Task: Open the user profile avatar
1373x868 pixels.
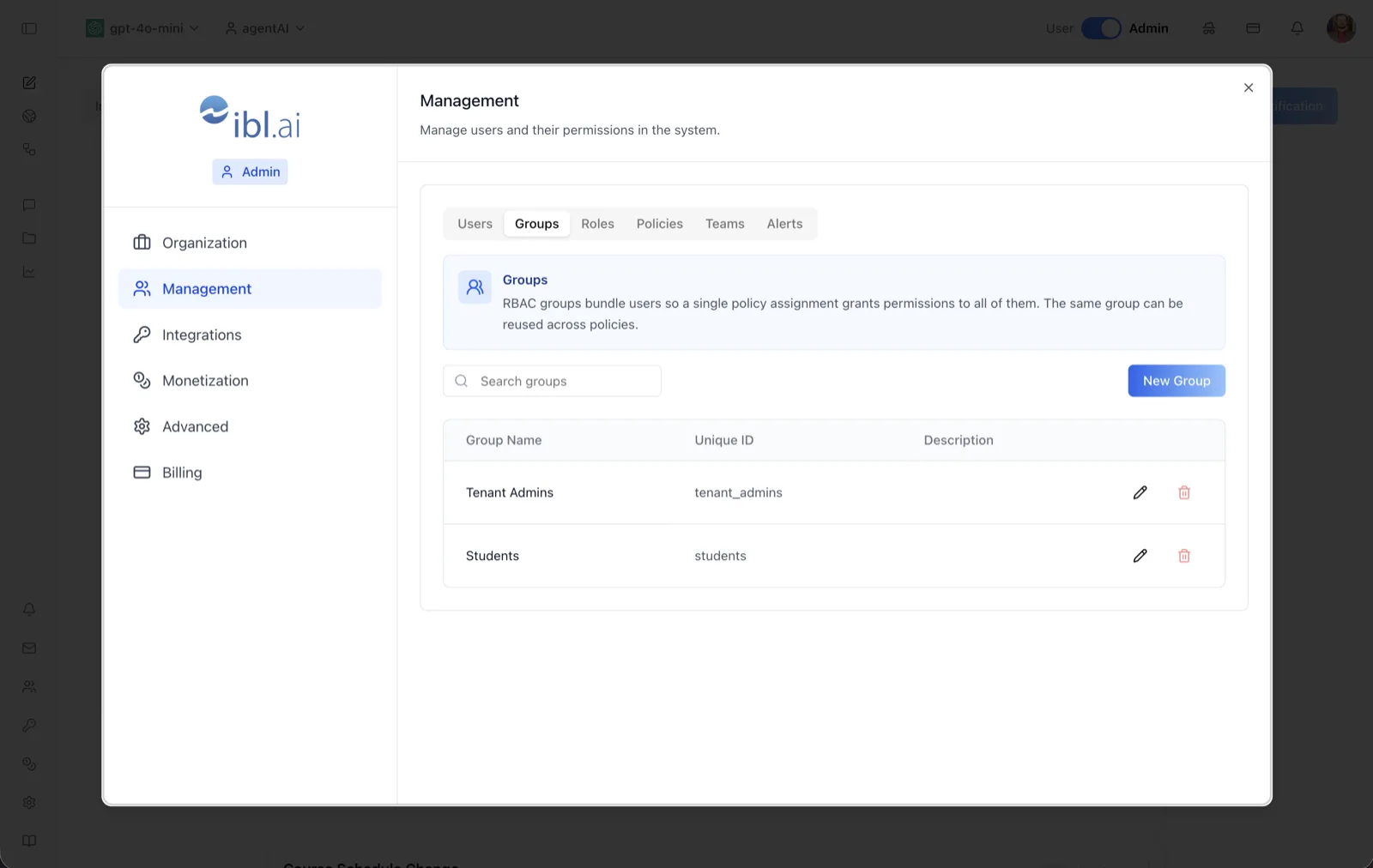Action: (1341, 28)
